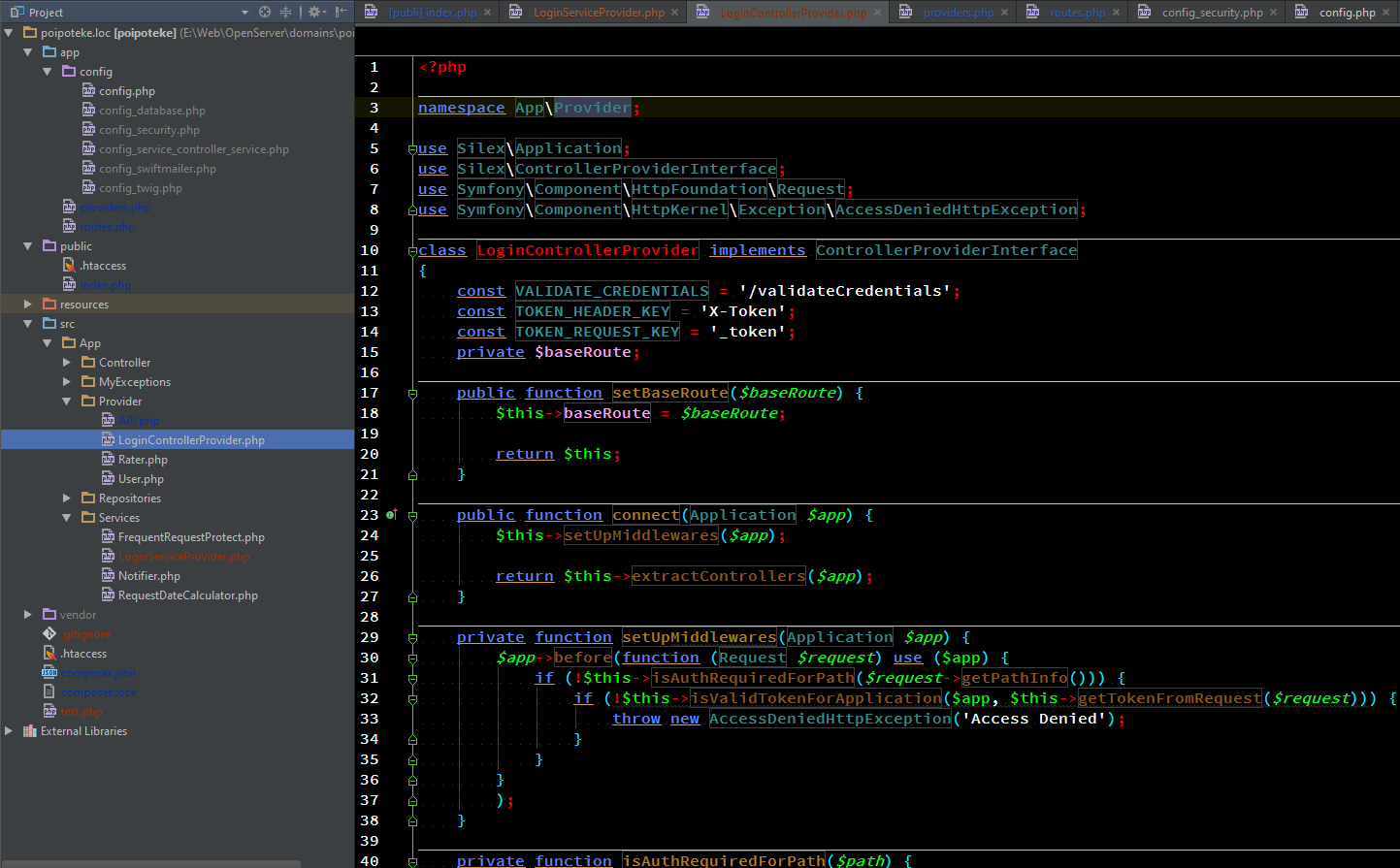Fold the connect function at line 23
Image resolution: width=1400 pixels, height=868 pixels.
coord(412,515)
